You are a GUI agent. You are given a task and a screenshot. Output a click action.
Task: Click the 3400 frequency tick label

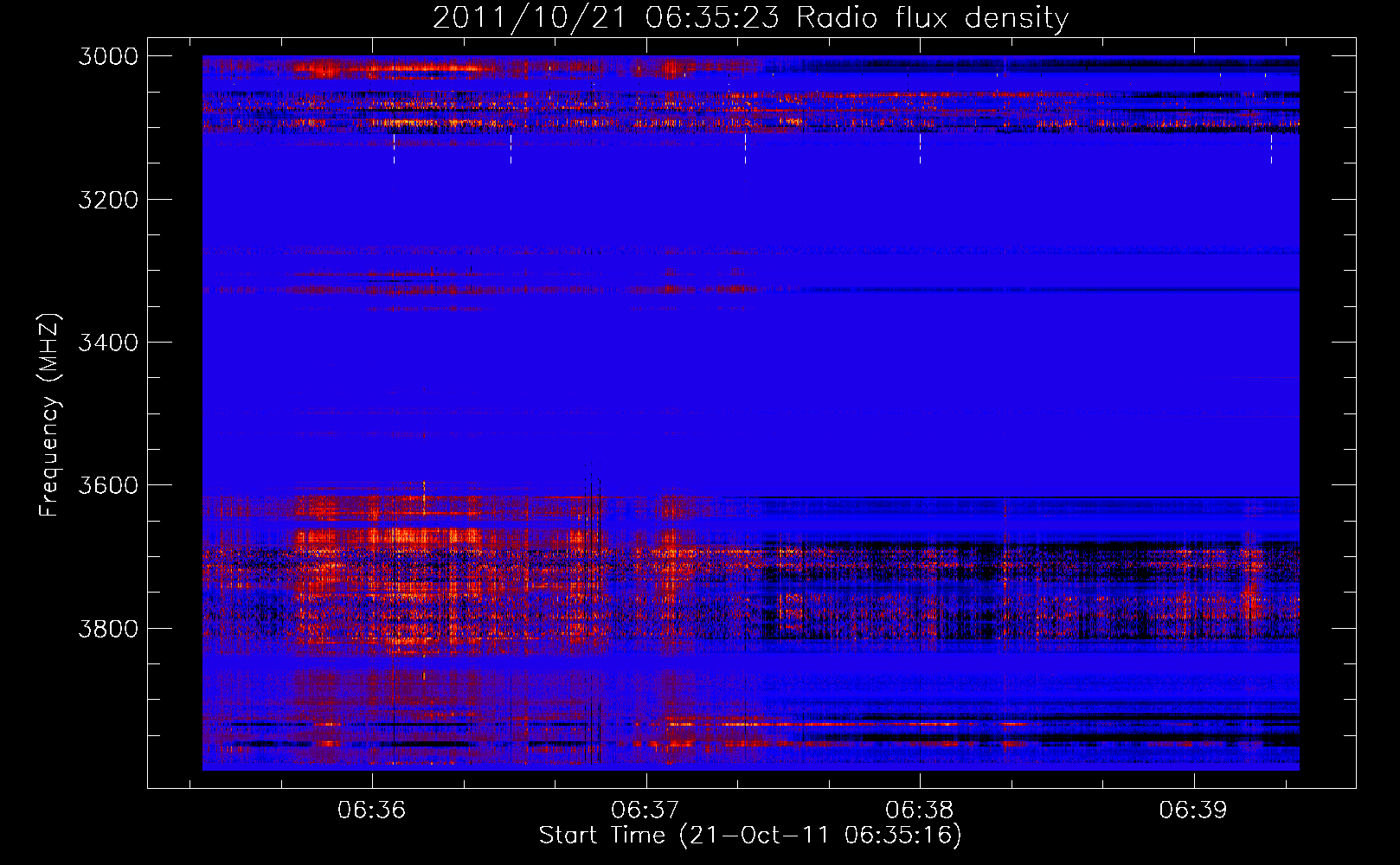click(x=108, y=343)
